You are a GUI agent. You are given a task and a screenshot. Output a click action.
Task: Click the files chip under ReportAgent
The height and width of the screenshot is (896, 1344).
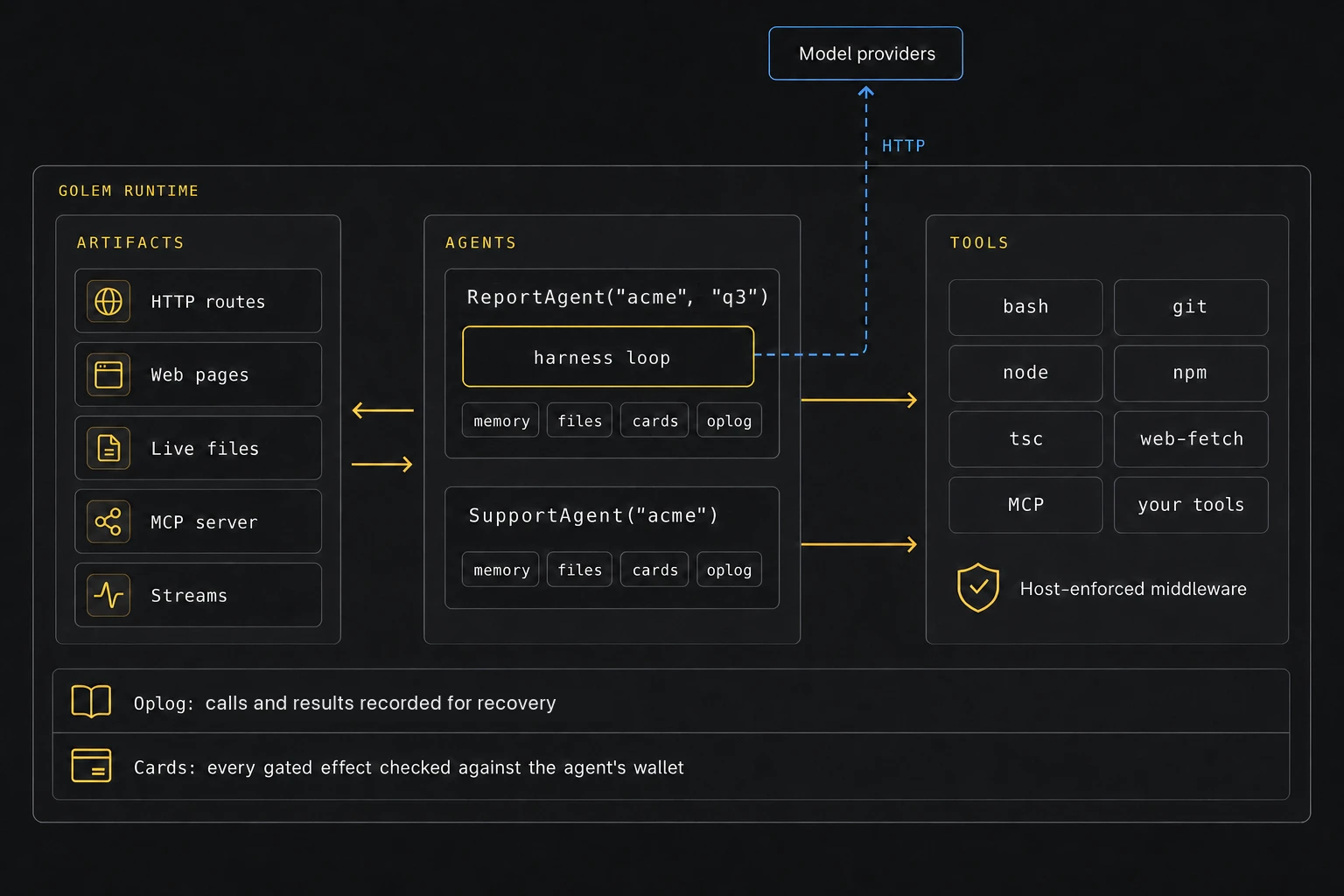[579, 420]
